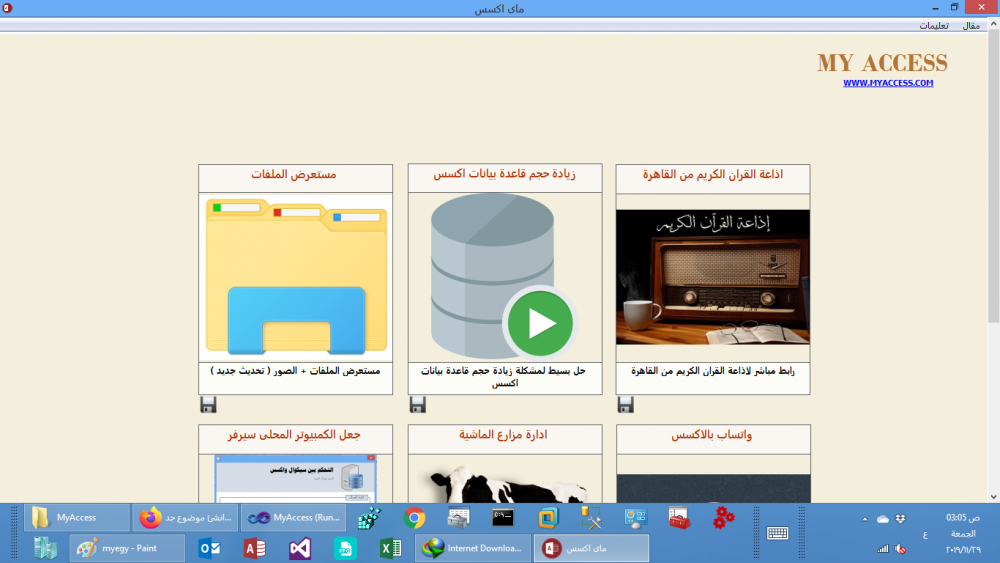Screen dimensions: 1000x563
Task: Open جعل الكمبيوتر المحلى سيرفر card title
Action: tap(294, 435)
